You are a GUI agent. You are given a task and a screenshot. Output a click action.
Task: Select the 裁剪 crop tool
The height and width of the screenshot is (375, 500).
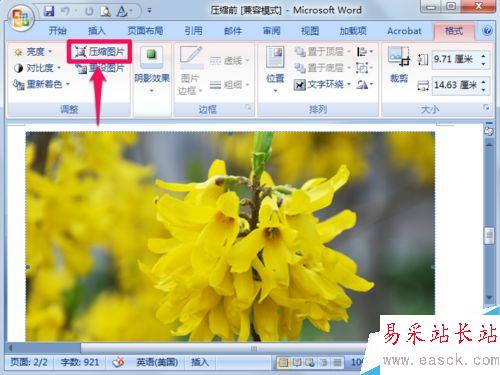399,65
